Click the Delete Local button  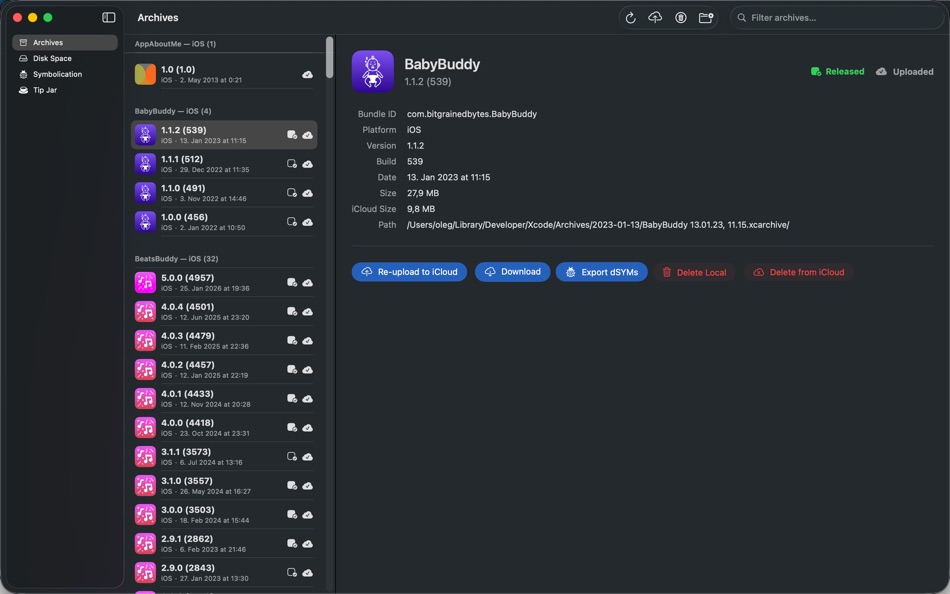(694, 272)
